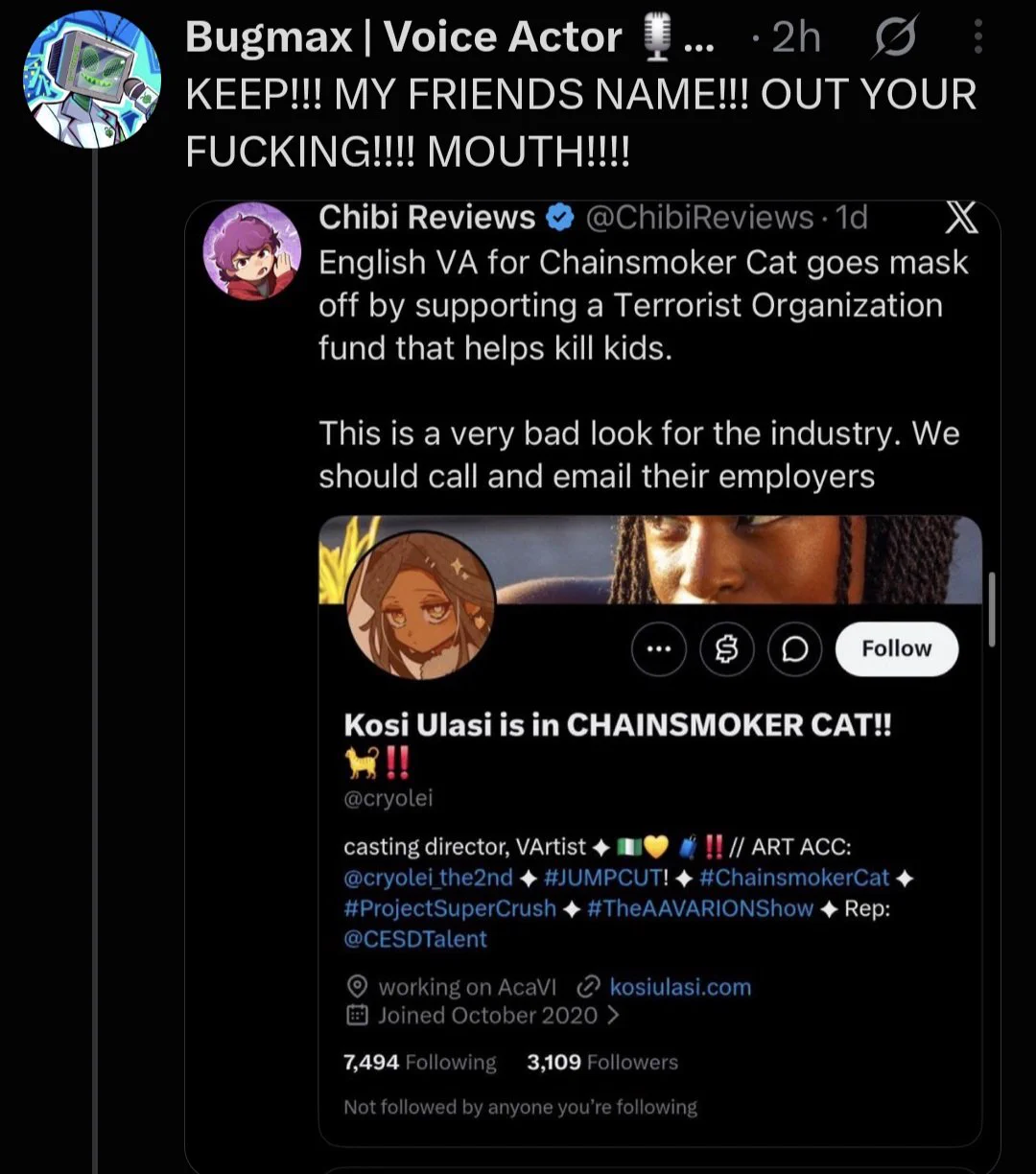1036x1174 pixels.
Task: Tap the dollar-sign tip icon
Action: (x=727, y=649)
